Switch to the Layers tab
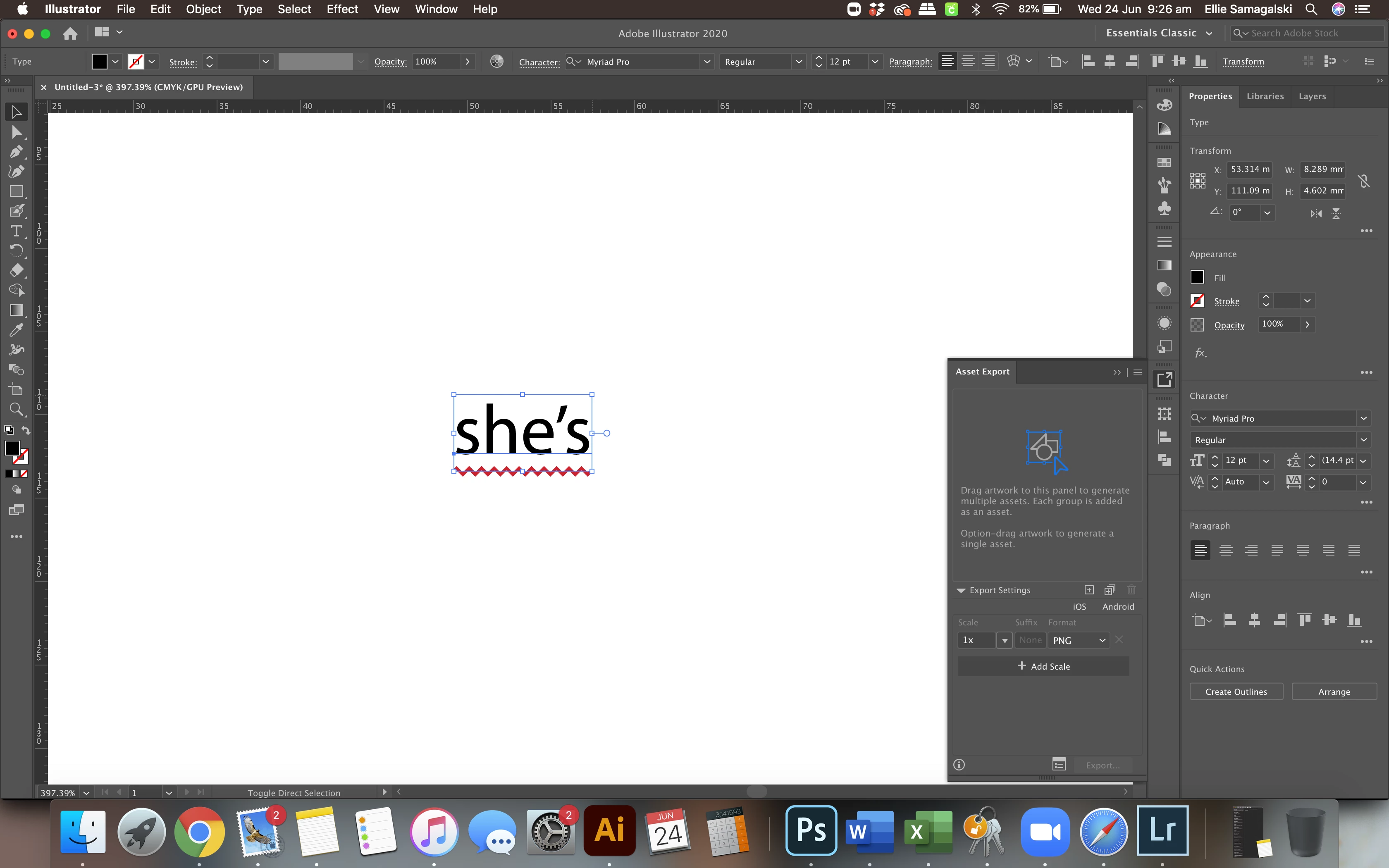The width and height of the screenshot is (1389, 868). (x=1312, y=96)
